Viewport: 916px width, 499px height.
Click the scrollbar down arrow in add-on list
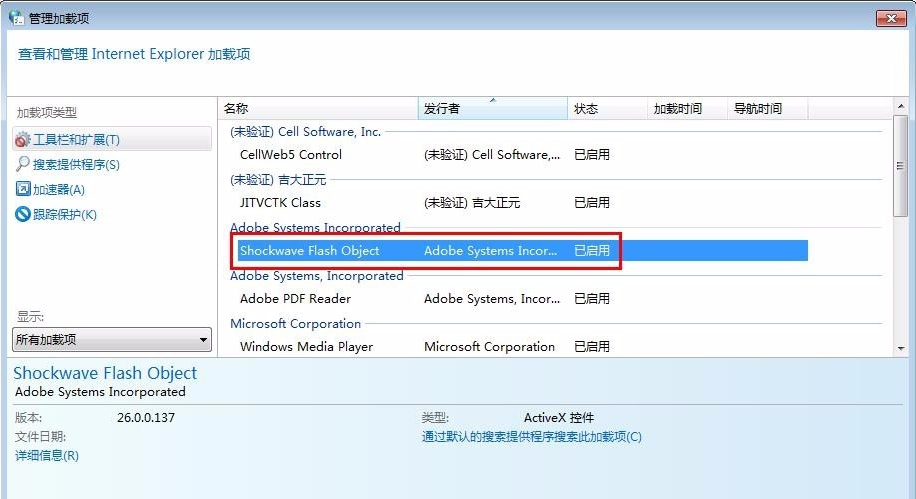click(901, 348)
